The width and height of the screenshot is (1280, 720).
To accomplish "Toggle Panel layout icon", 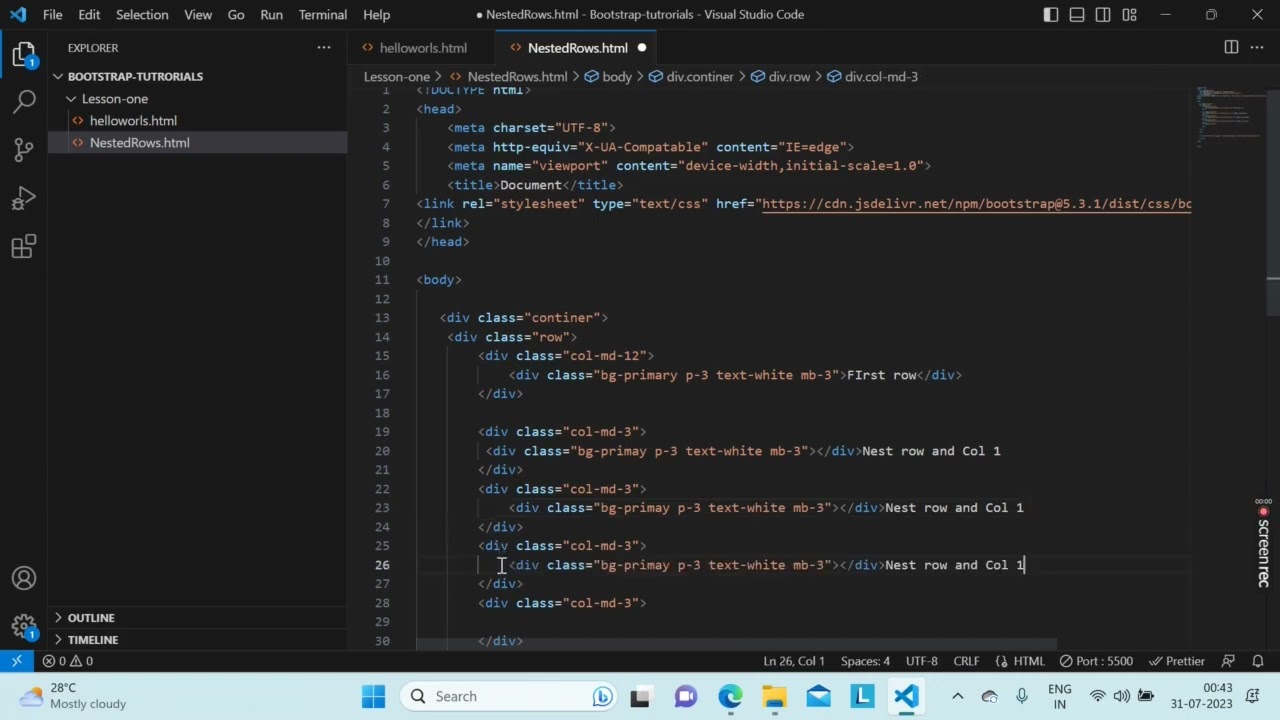I will pos(1077,15).
